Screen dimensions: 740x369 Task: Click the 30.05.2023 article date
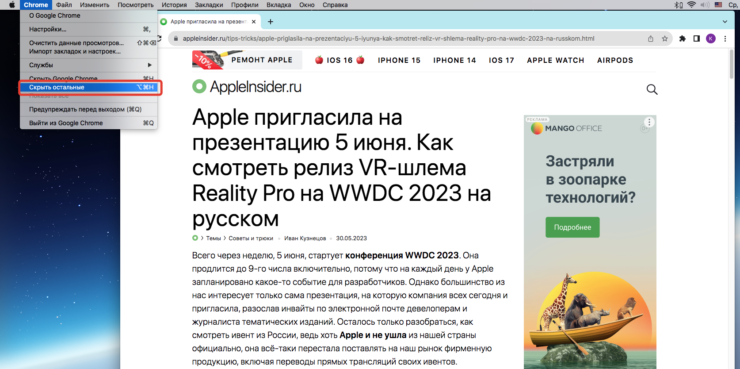point(352,238)
